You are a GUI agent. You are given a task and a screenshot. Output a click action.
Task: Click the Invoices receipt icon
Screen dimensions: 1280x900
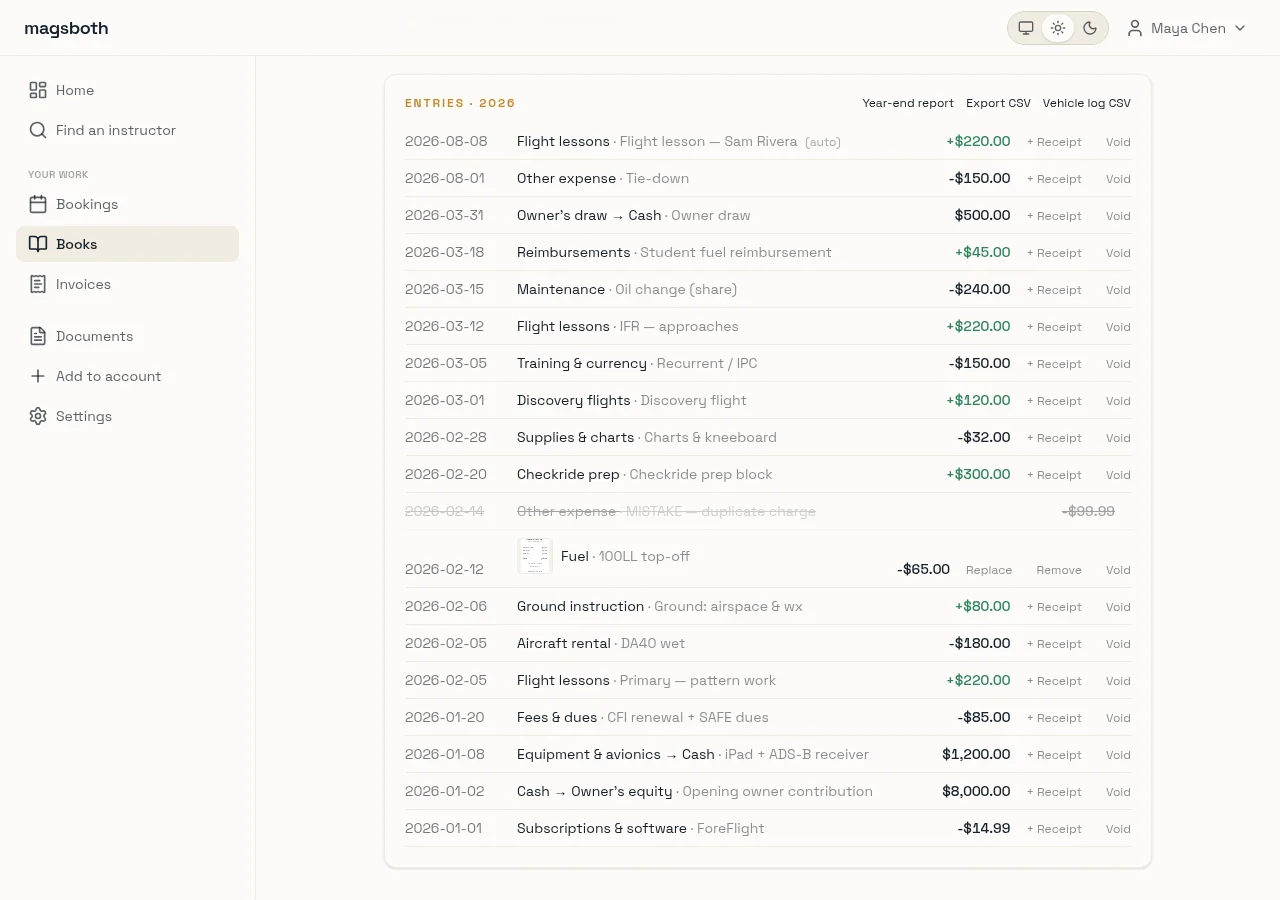click(38, 284)
